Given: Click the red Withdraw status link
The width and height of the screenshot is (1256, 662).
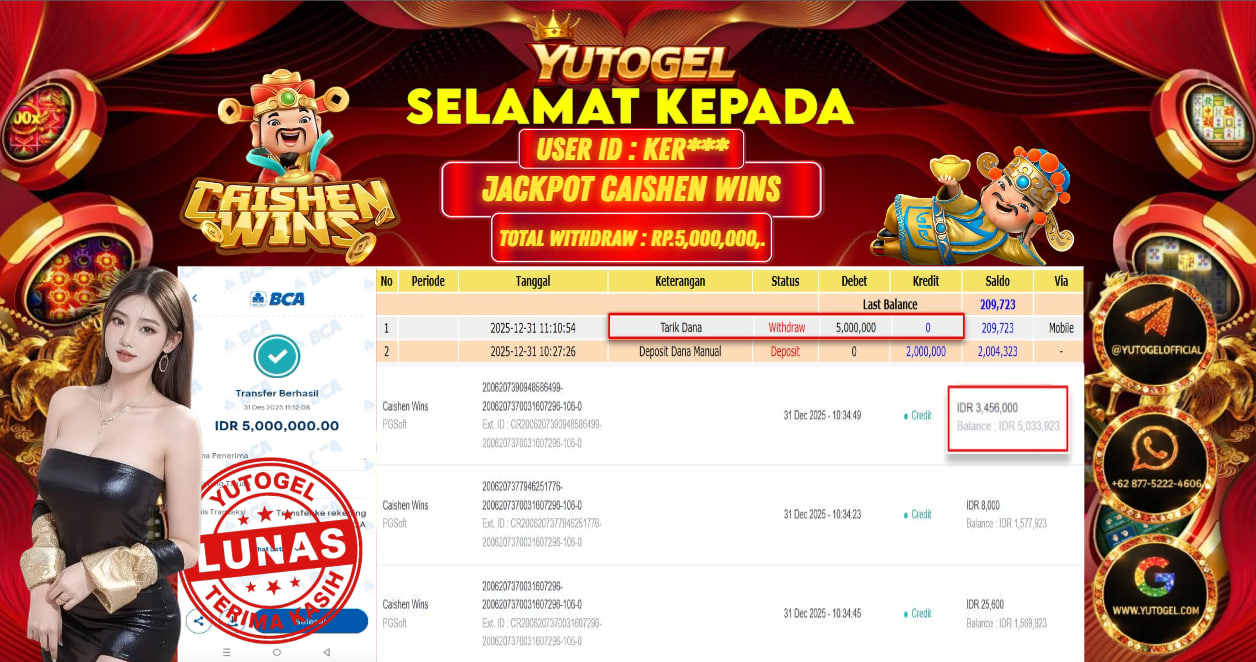Looking at the screenshot, I should pyautogui.click(x=786, y=327).
